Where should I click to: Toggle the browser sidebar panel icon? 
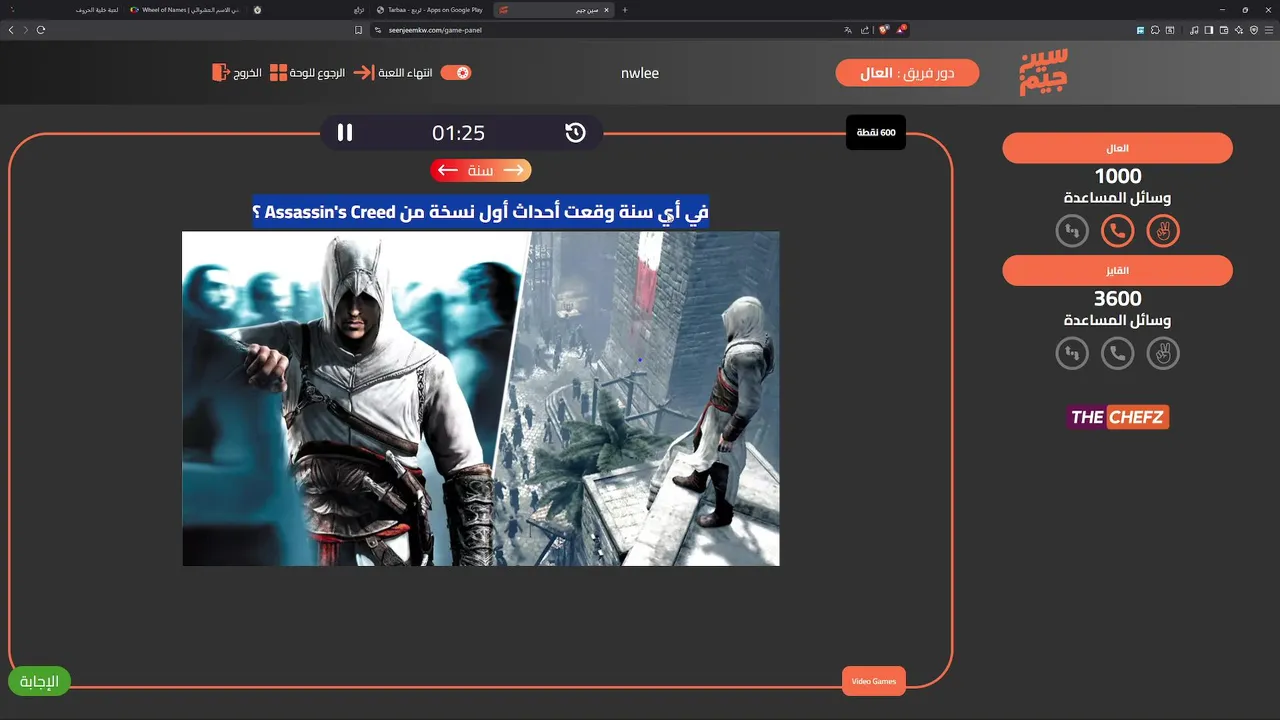[x=1209, y=30]
